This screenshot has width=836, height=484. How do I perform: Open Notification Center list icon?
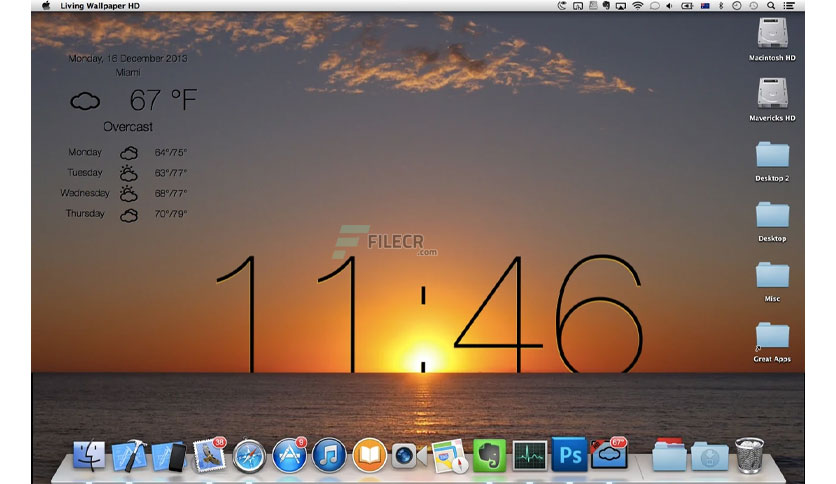point(789,6)
